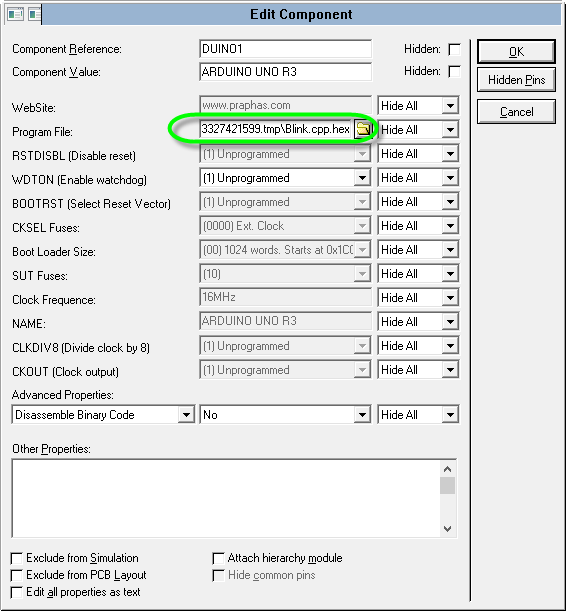The image size is (566, 611).
Task: Enable Edit all properties as text
Action: [17, 592]
